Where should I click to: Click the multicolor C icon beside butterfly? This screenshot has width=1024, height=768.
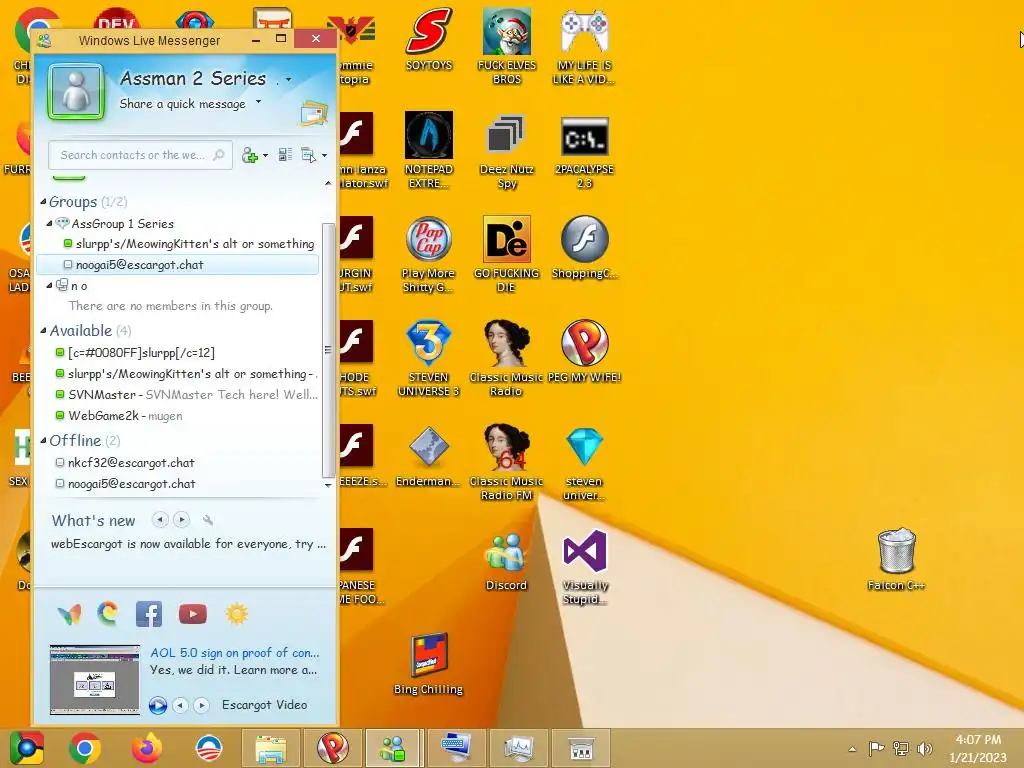coord(108,613)
